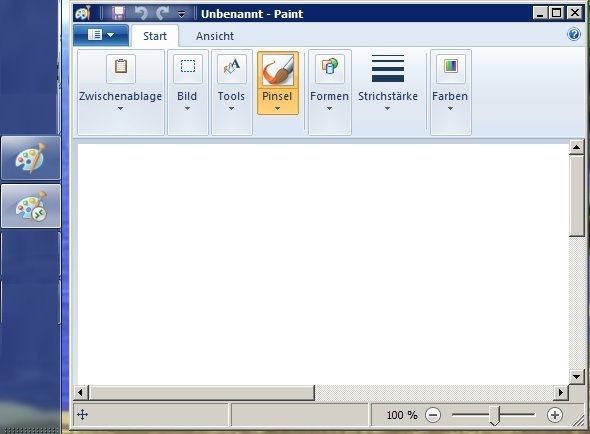Expand the Bild group dropdown
Image resolution: width=590 pixels, height=434 pixels.
(x=187, y=108)
